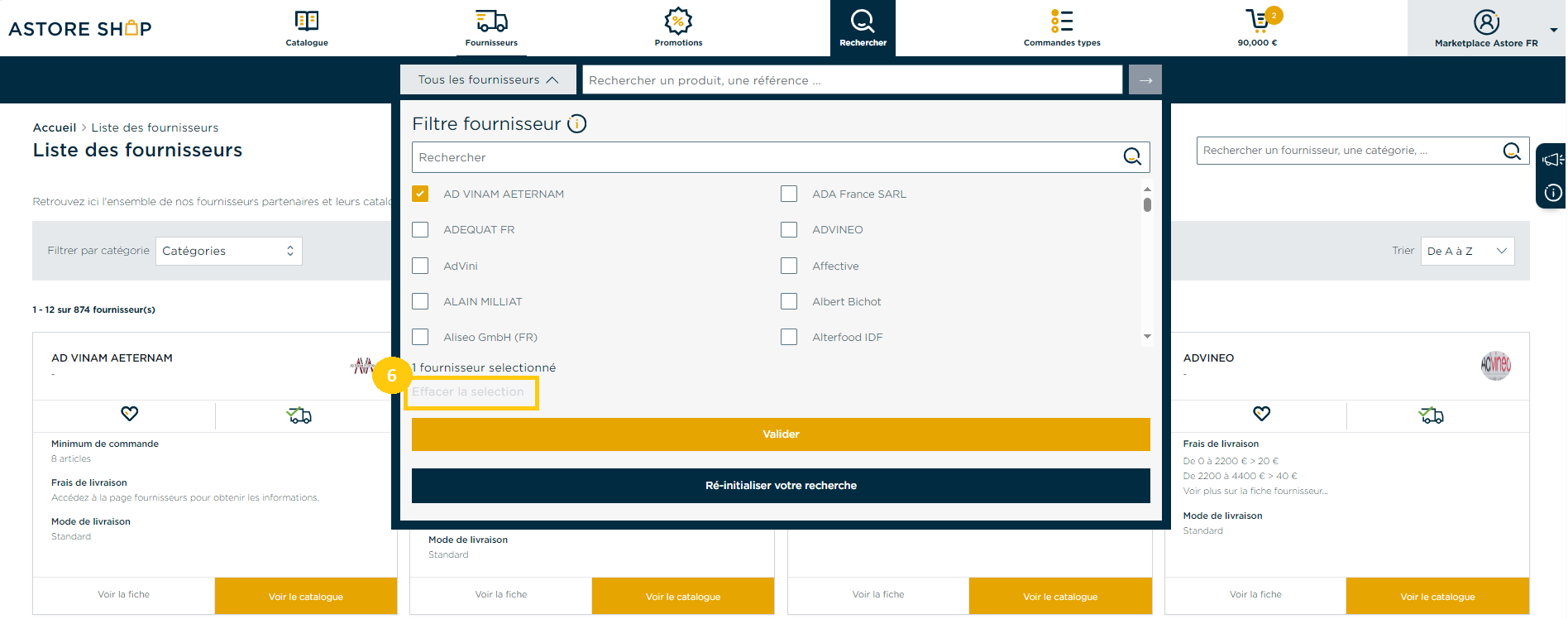Favorite ADVINEO with the heart icon
1568x619 pixels.
click(x=1261, y=413)
